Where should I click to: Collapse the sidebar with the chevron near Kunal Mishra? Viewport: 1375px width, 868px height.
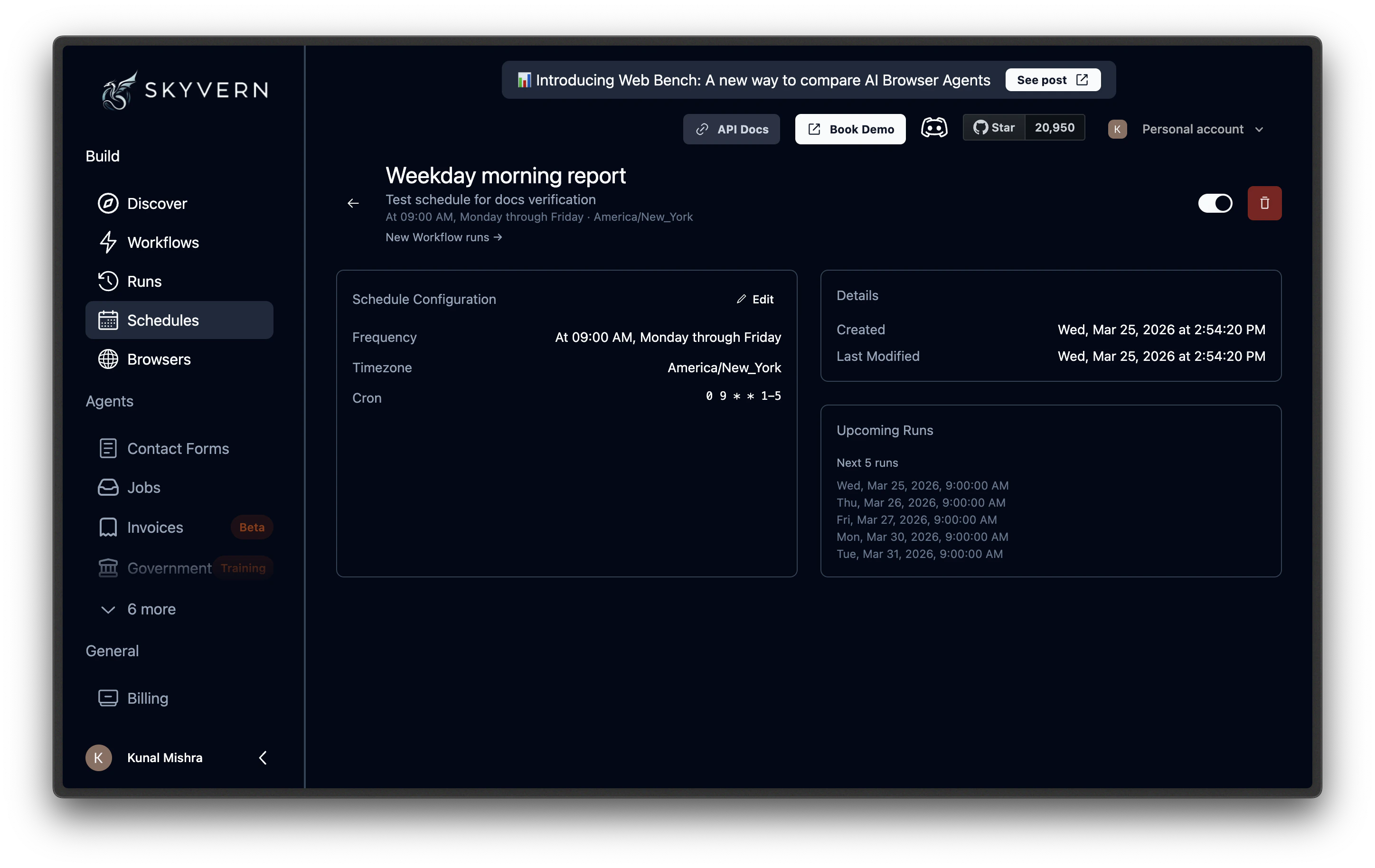(263, 758)
